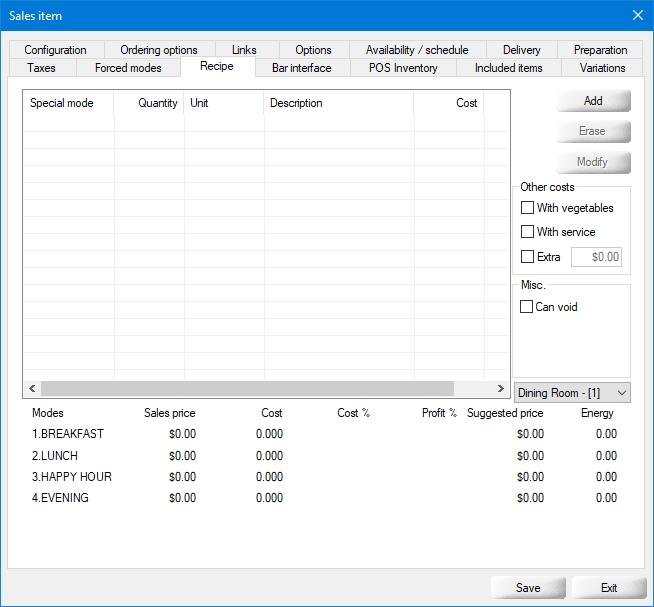Click the Add recipe button
654x607 pixels.
(x=593, y=101)
